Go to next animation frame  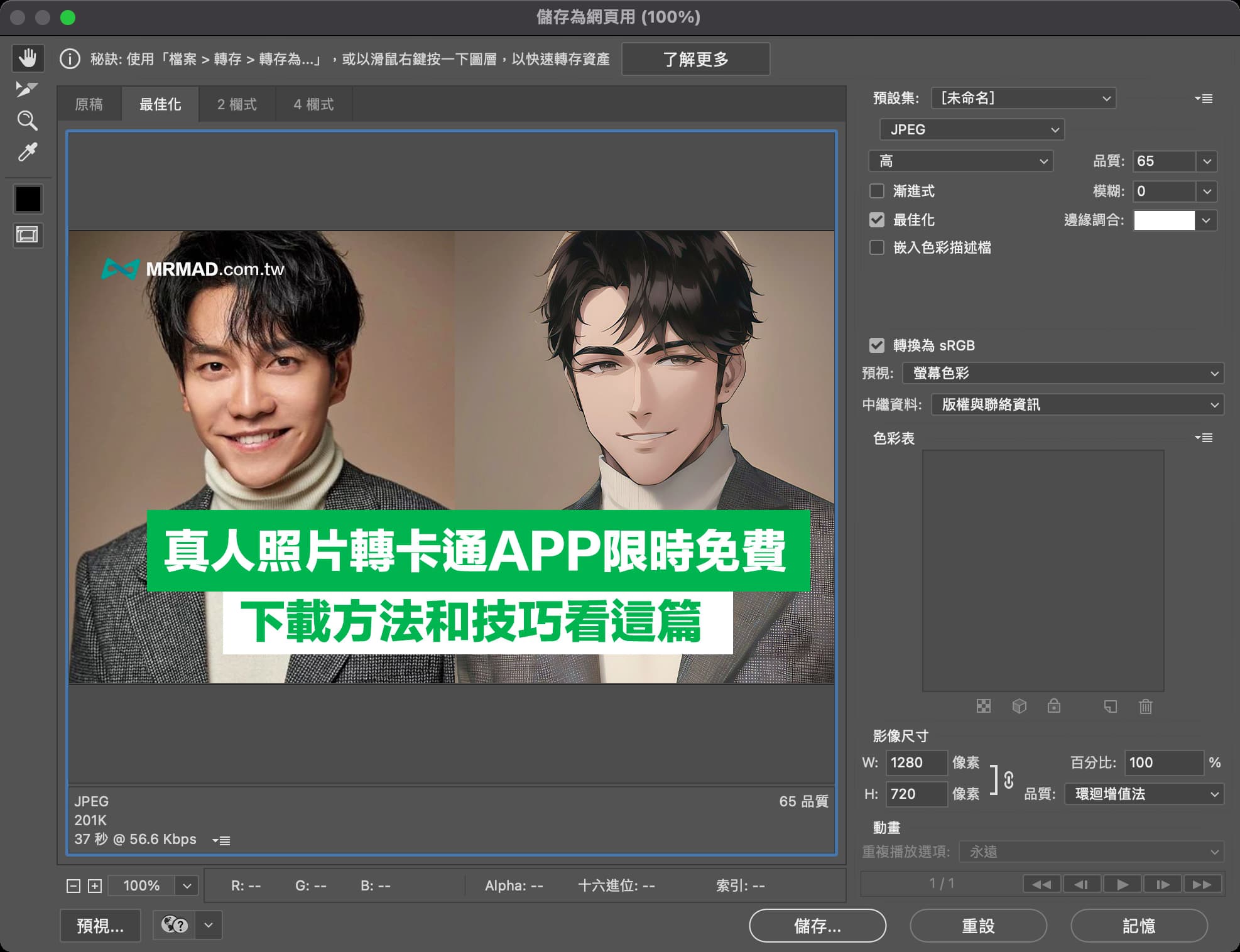click(1163, 884)
